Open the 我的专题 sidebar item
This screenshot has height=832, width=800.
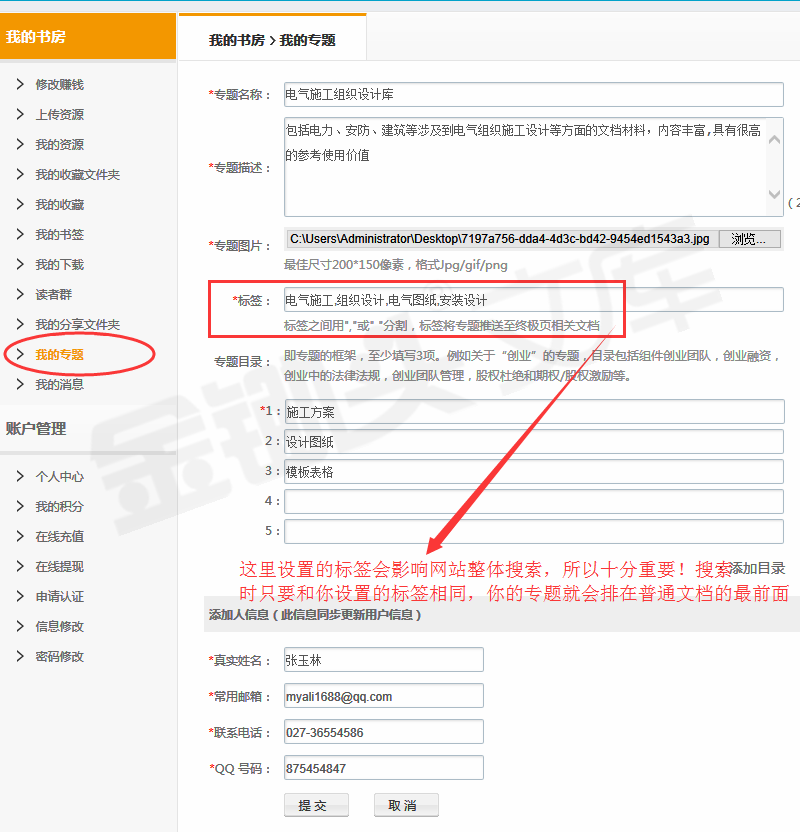pyautogui.click(x=59, y=354)
